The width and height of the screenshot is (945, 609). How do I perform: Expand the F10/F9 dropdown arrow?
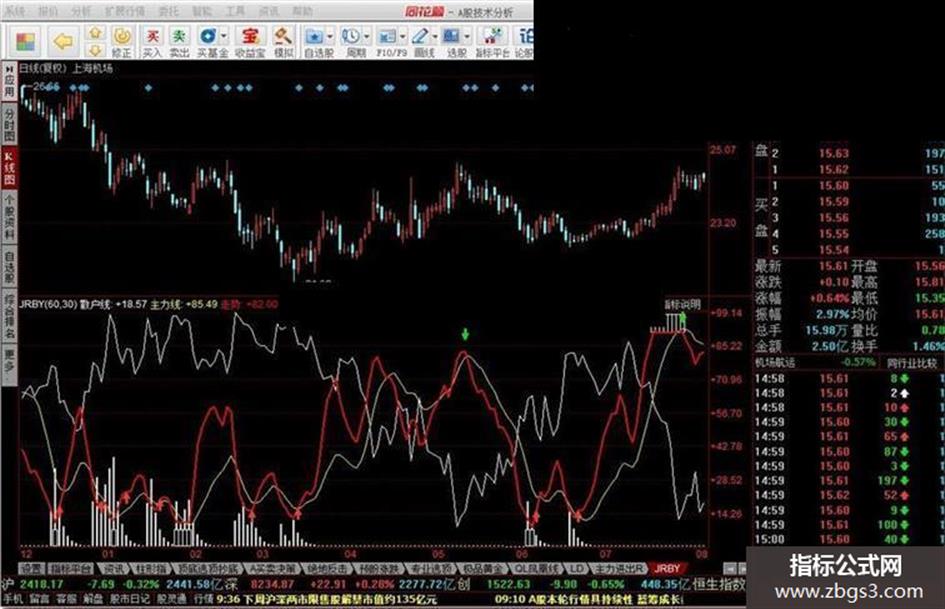[403, 36]
